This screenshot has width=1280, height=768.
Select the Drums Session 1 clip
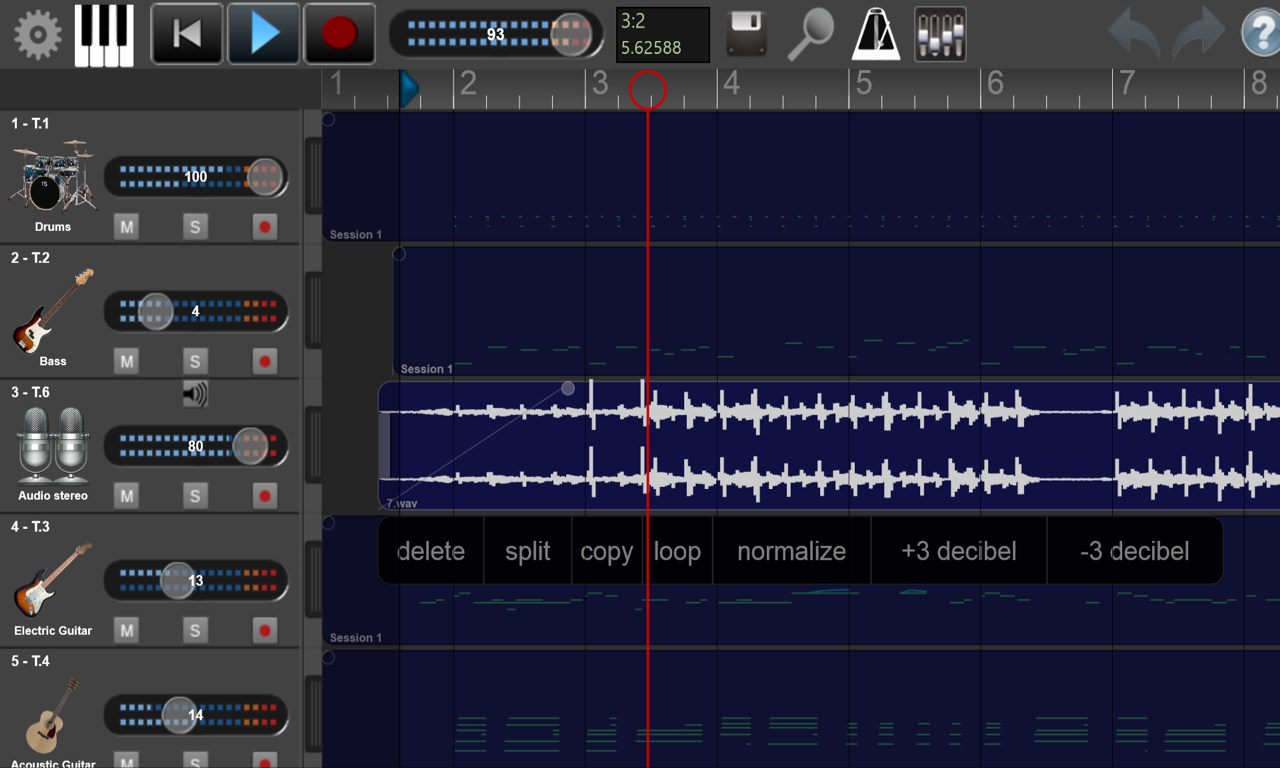(801, 176)
